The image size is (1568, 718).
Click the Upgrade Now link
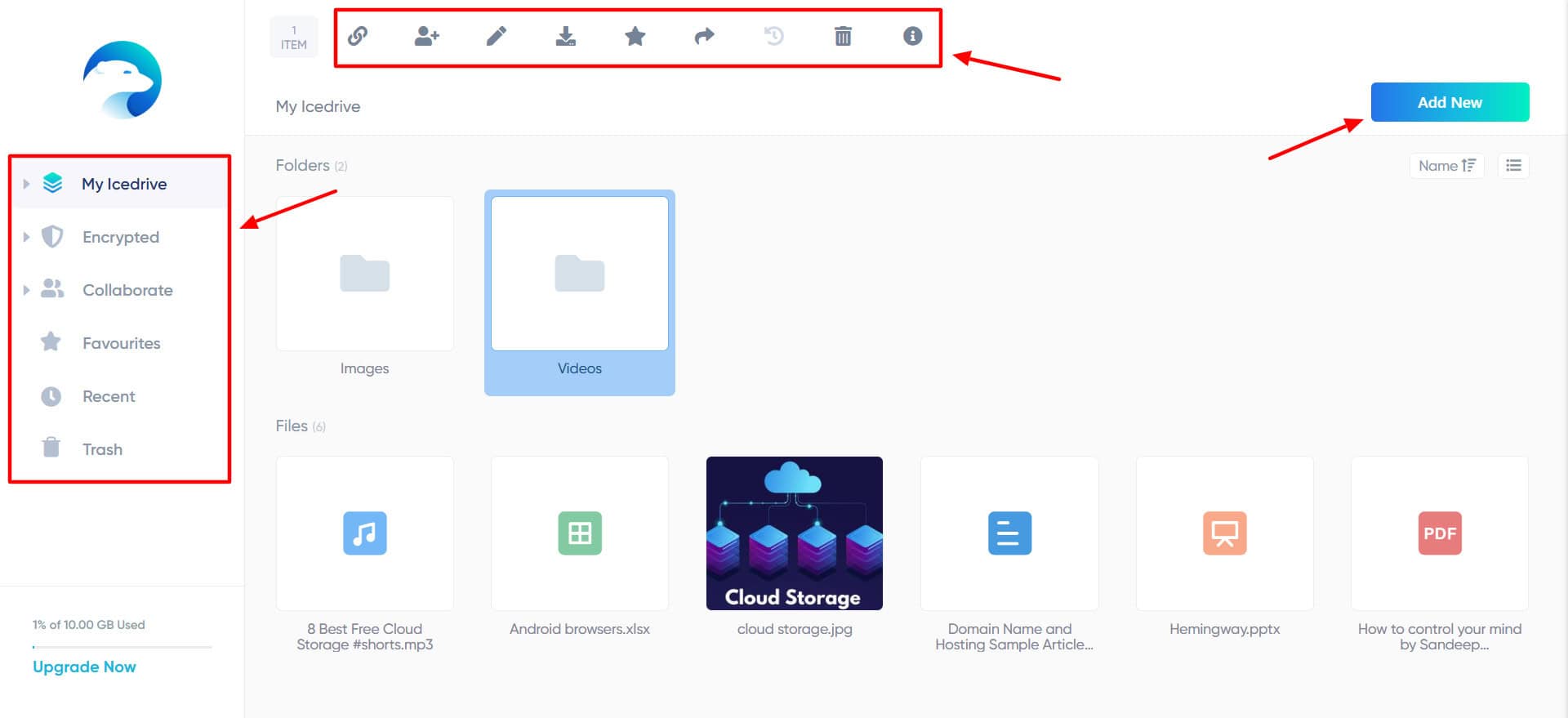tap(84, 667)
